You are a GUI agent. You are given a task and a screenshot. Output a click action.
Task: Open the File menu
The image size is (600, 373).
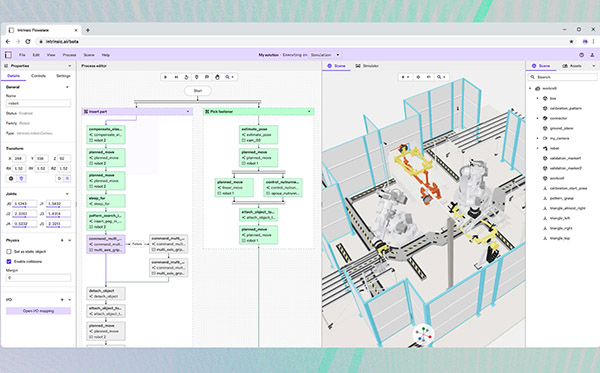coord(22,55)
